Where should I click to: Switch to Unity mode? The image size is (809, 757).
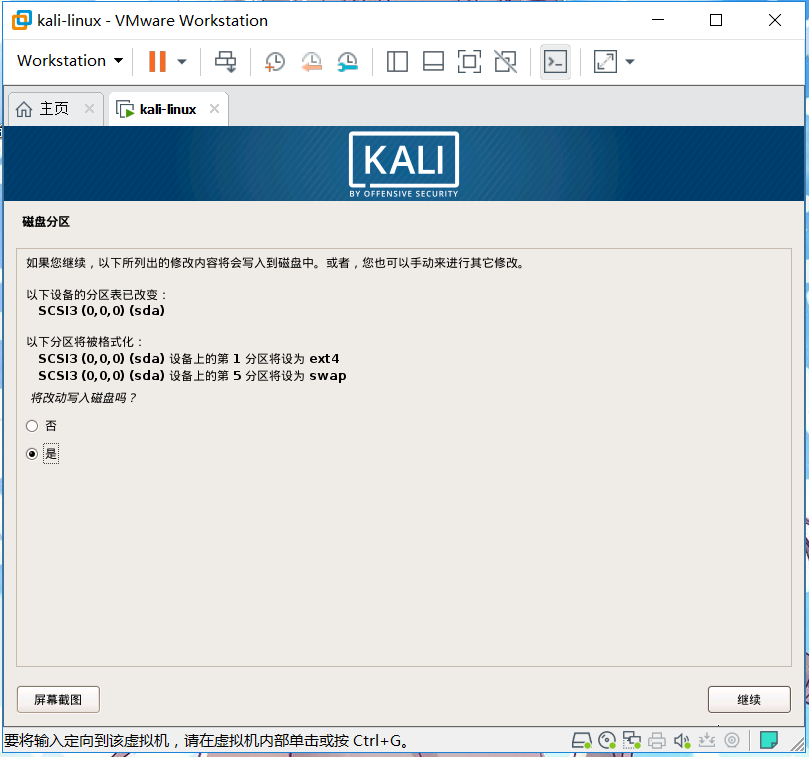coord(506,61)
